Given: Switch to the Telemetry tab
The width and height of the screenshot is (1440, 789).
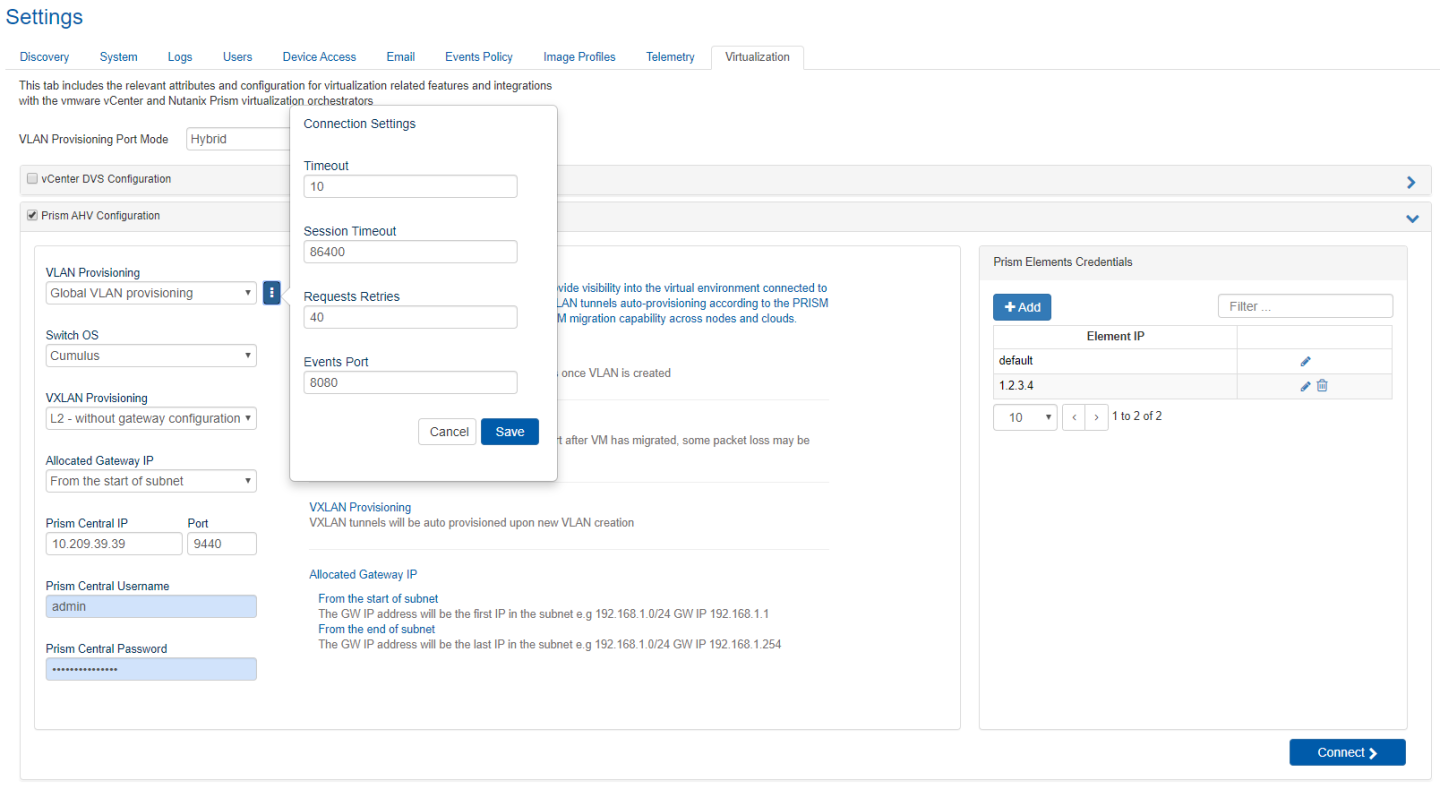Looking at the screenshot, I should tap(670, 57).
